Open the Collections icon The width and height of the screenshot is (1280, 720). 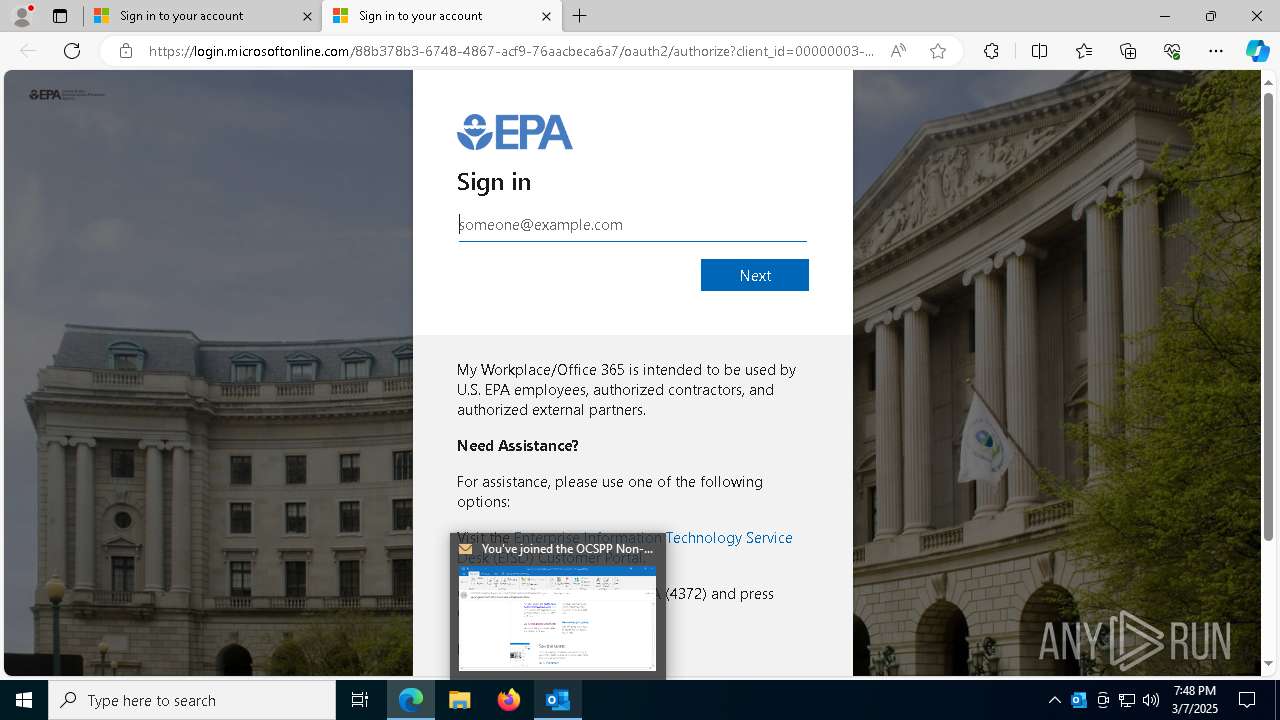pos(1128,51)
